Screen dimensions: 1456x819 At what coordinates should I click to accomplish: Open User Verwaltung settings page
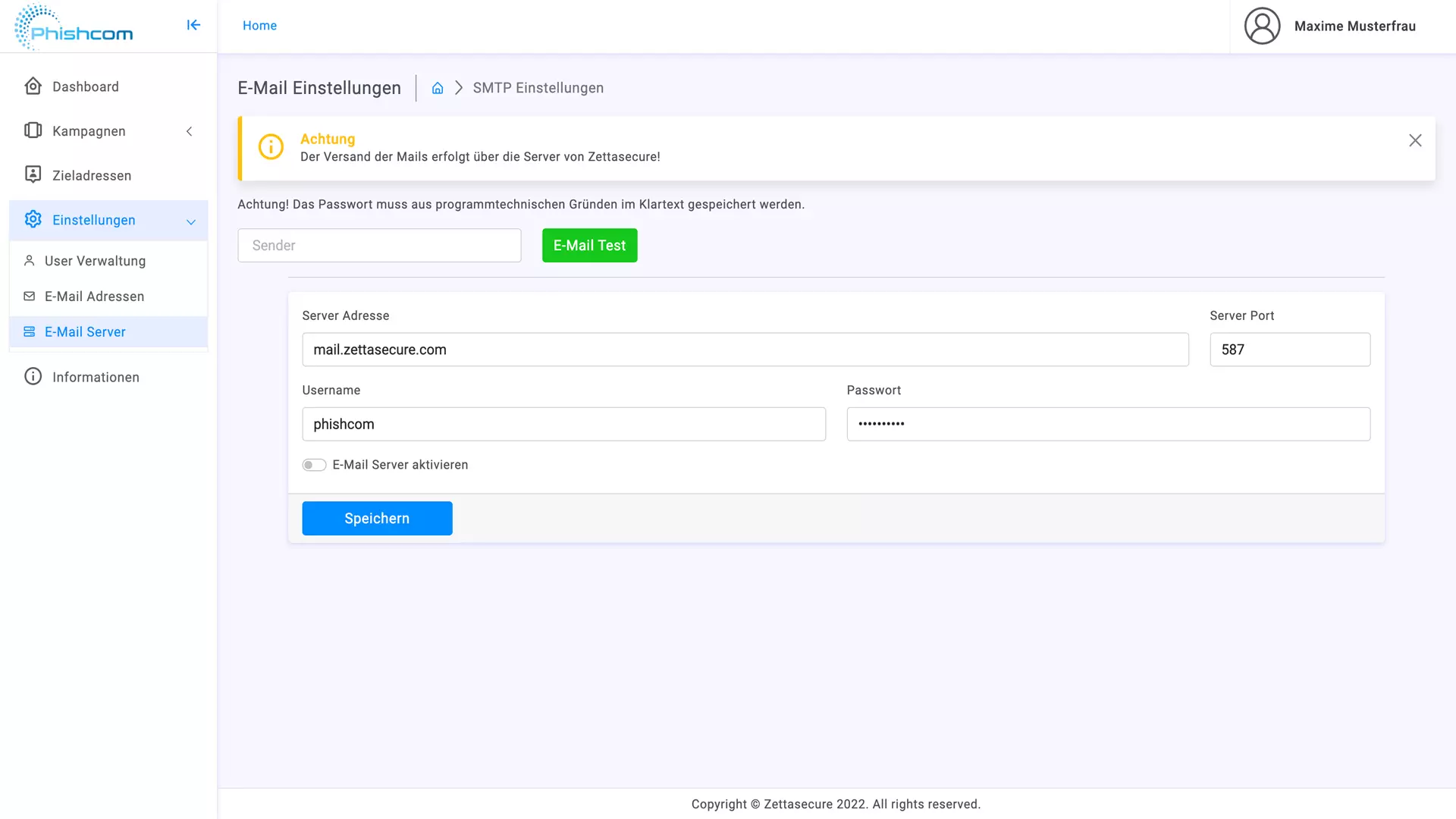point(95,261)
